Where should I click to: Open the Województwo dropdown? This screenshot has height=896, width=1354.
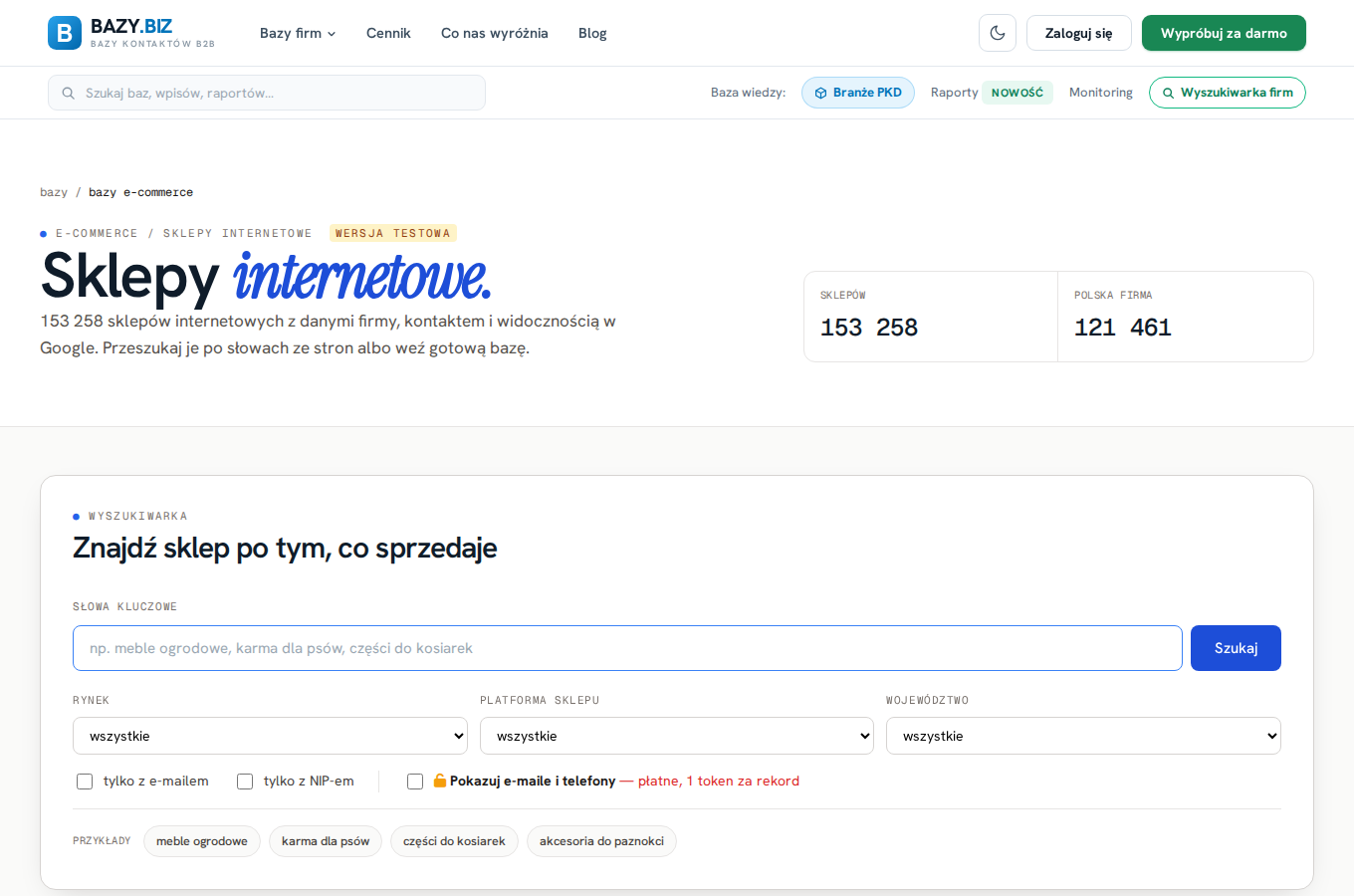pos(1083,736)
